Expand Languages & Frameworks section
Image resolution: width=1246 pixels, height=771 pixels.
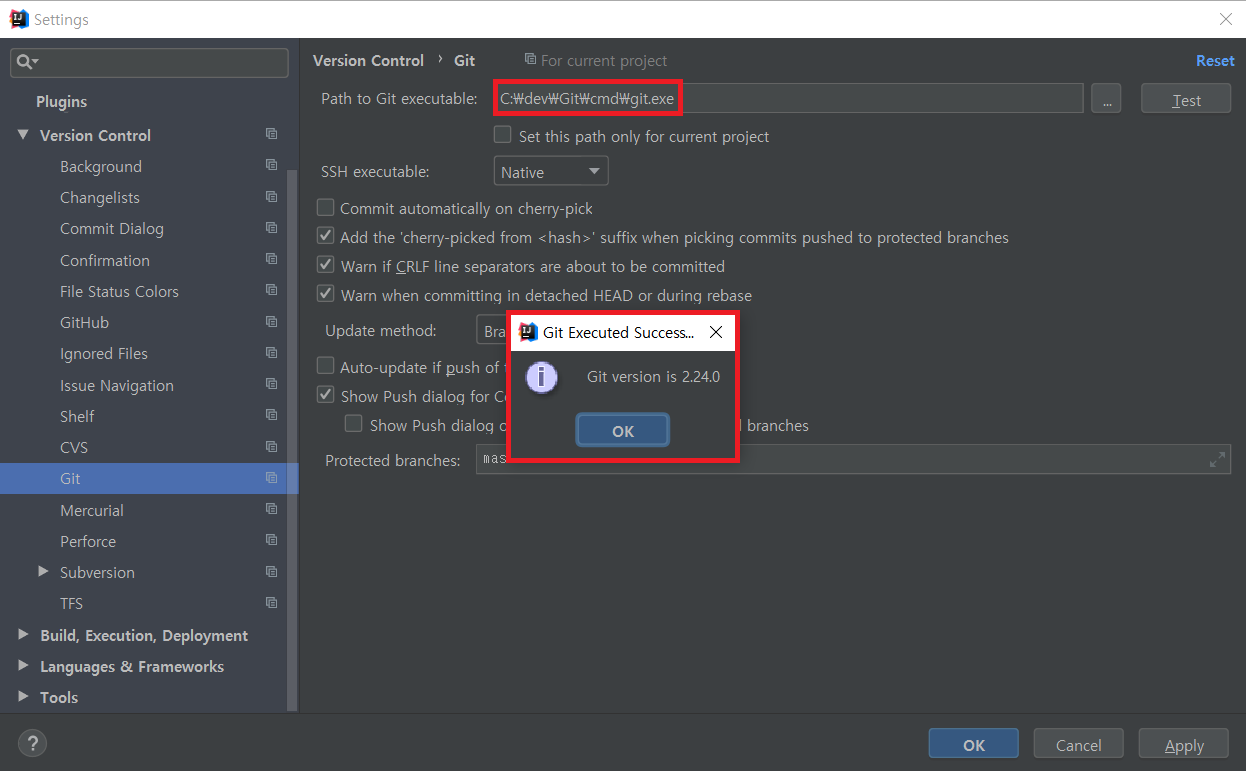pyautogui.click(x=23, y=666)
